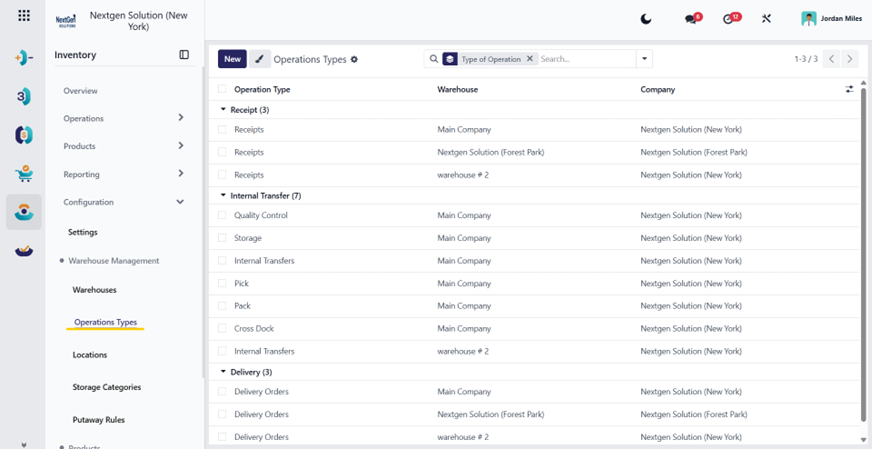Screen dimensions: 872x449
Task: Open the gear beside Operations Types title
Action: (354, 59)
